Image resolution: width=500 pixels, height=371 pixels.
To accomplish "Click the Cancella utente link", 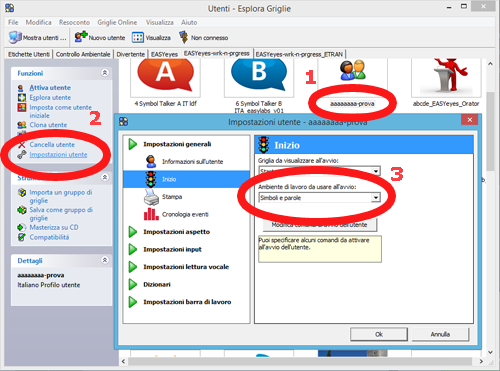I will (x=52, y=145).
